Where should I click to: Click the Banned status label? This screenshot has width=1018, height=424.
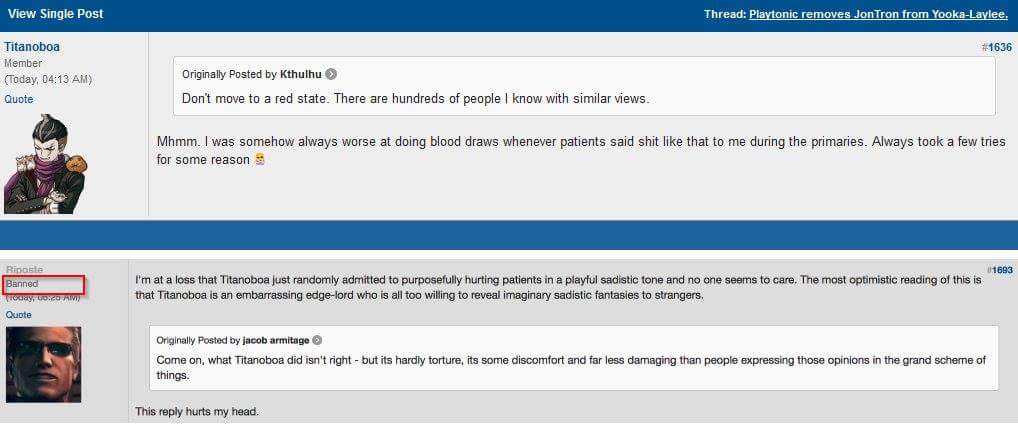coord(22,284)
